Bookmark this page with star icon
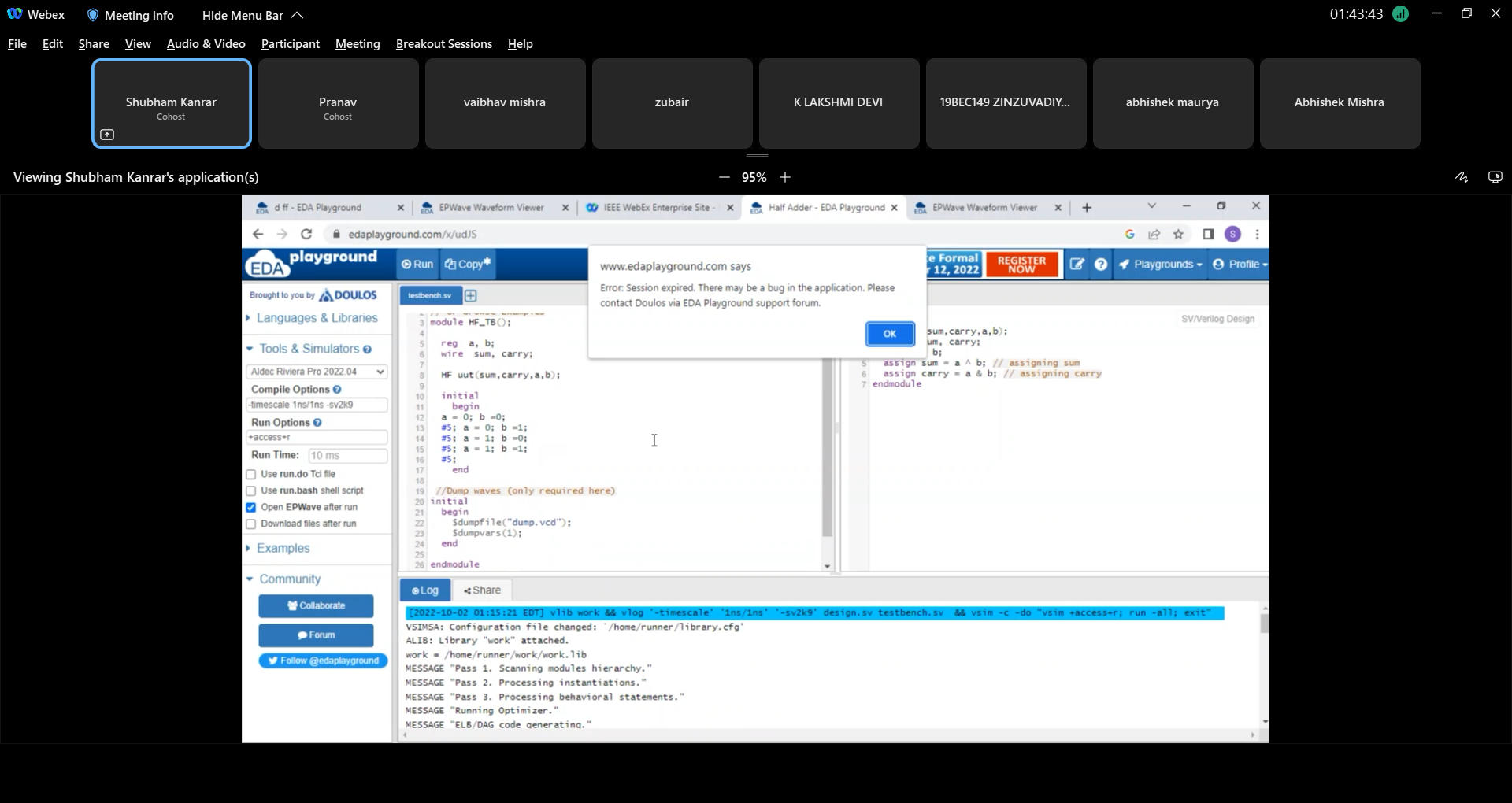1512x803 pixels. point(1179,234)
